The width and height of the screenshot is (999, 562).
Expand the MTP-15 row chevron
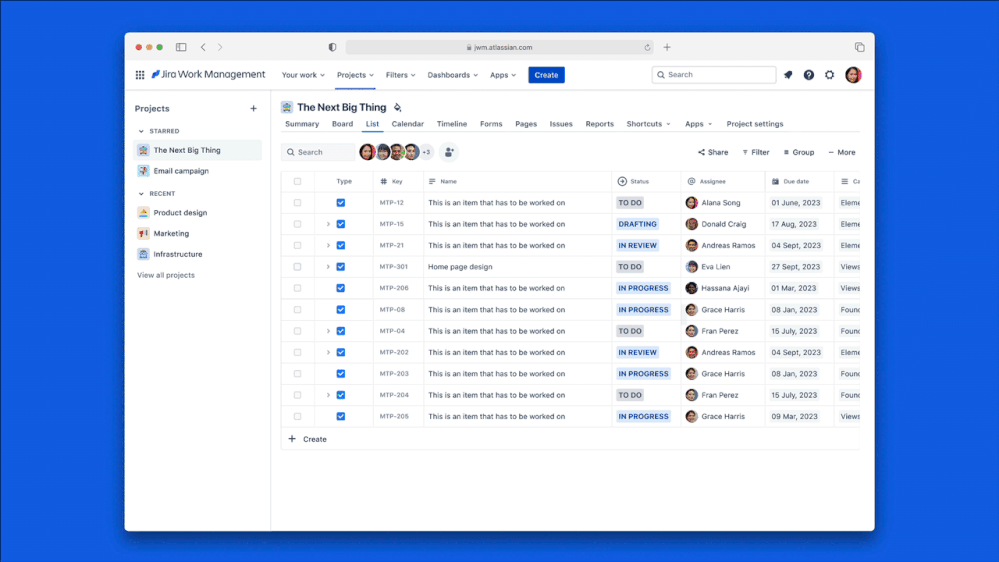coord(328,224)
